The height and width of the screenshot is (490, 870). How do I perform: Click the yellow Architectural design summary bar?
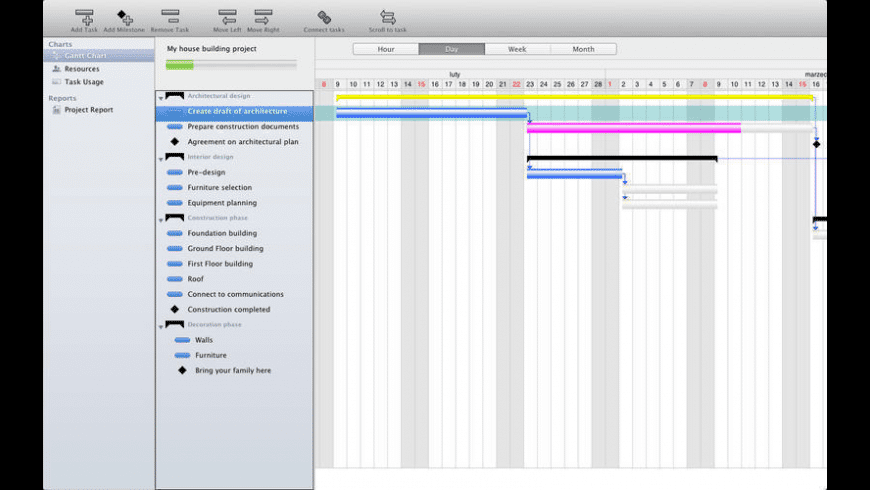[575, 97]
